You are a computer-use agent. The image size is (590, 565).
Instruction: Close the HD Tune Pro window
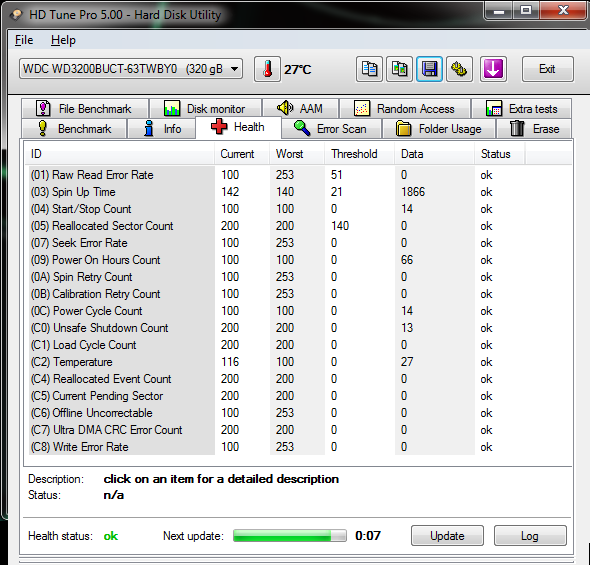[x=564, y=10]
